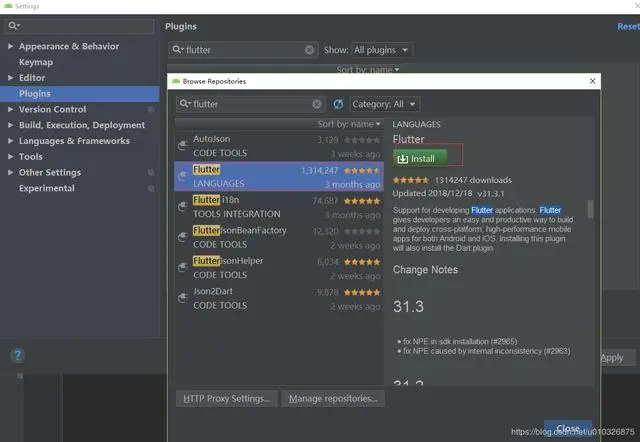
Task: Clear the flutter search in Browse Repositories
Action: coord(317,104)
